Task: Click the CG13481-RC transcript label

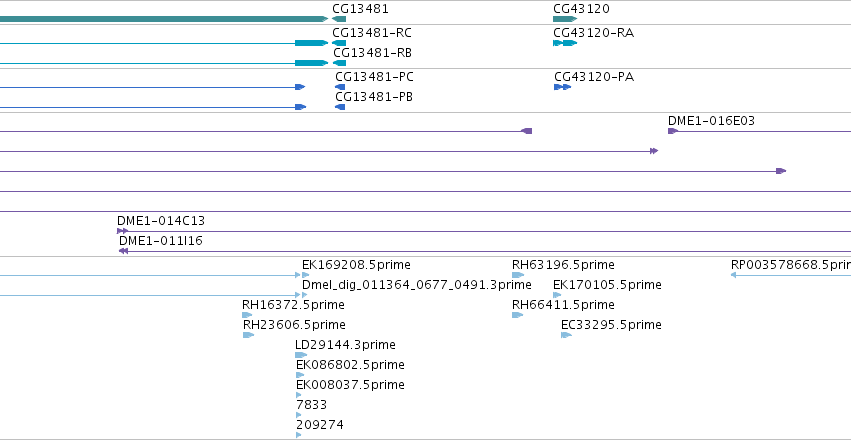Action: 372,33
